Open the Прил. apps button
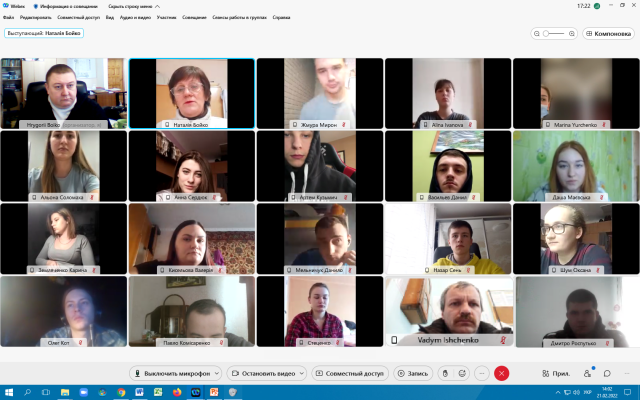This screenshot has height=400, width=640. click(556, 373)
